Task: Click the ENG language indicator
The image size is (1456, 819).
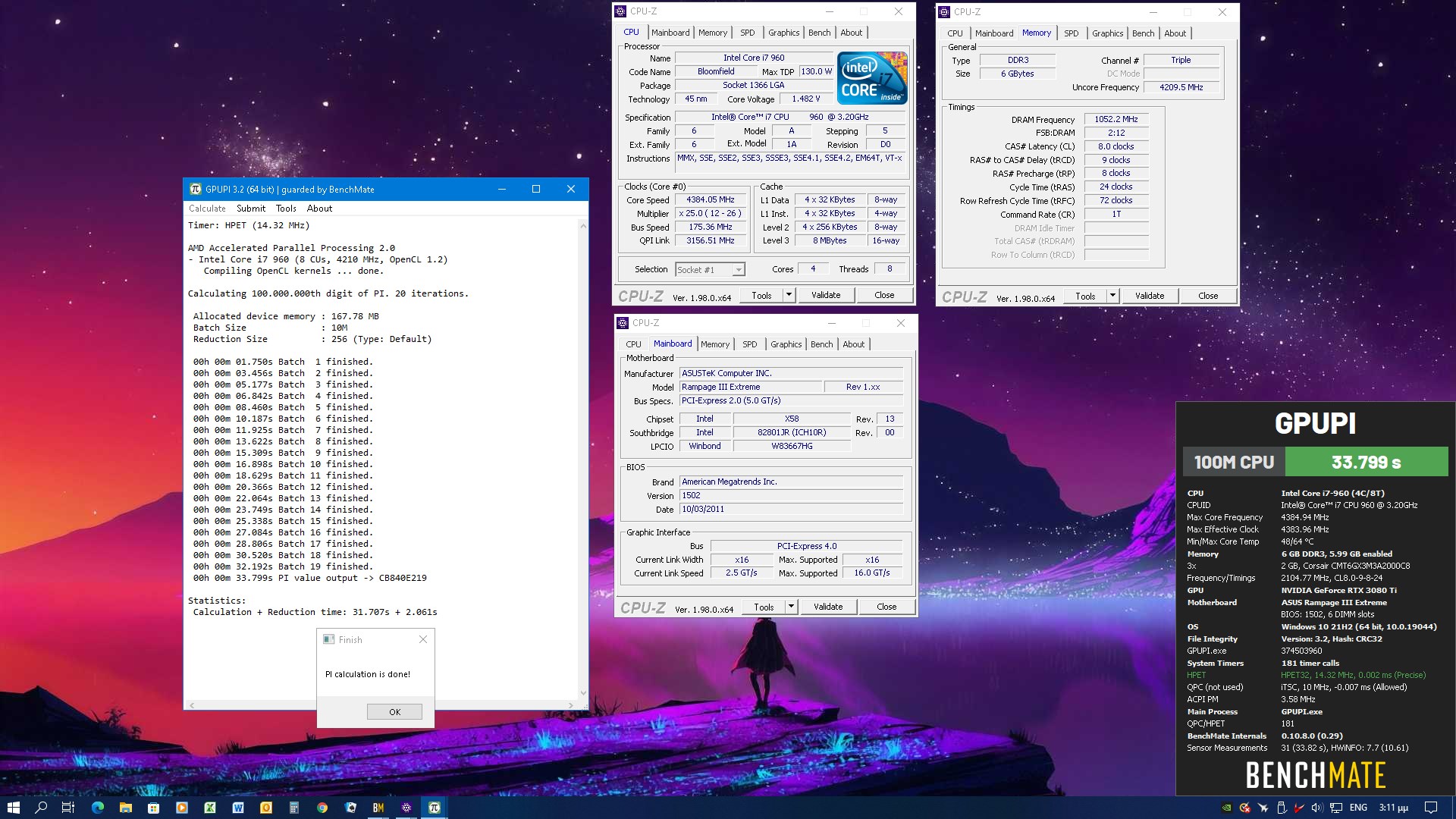Action: [1358, 808]
